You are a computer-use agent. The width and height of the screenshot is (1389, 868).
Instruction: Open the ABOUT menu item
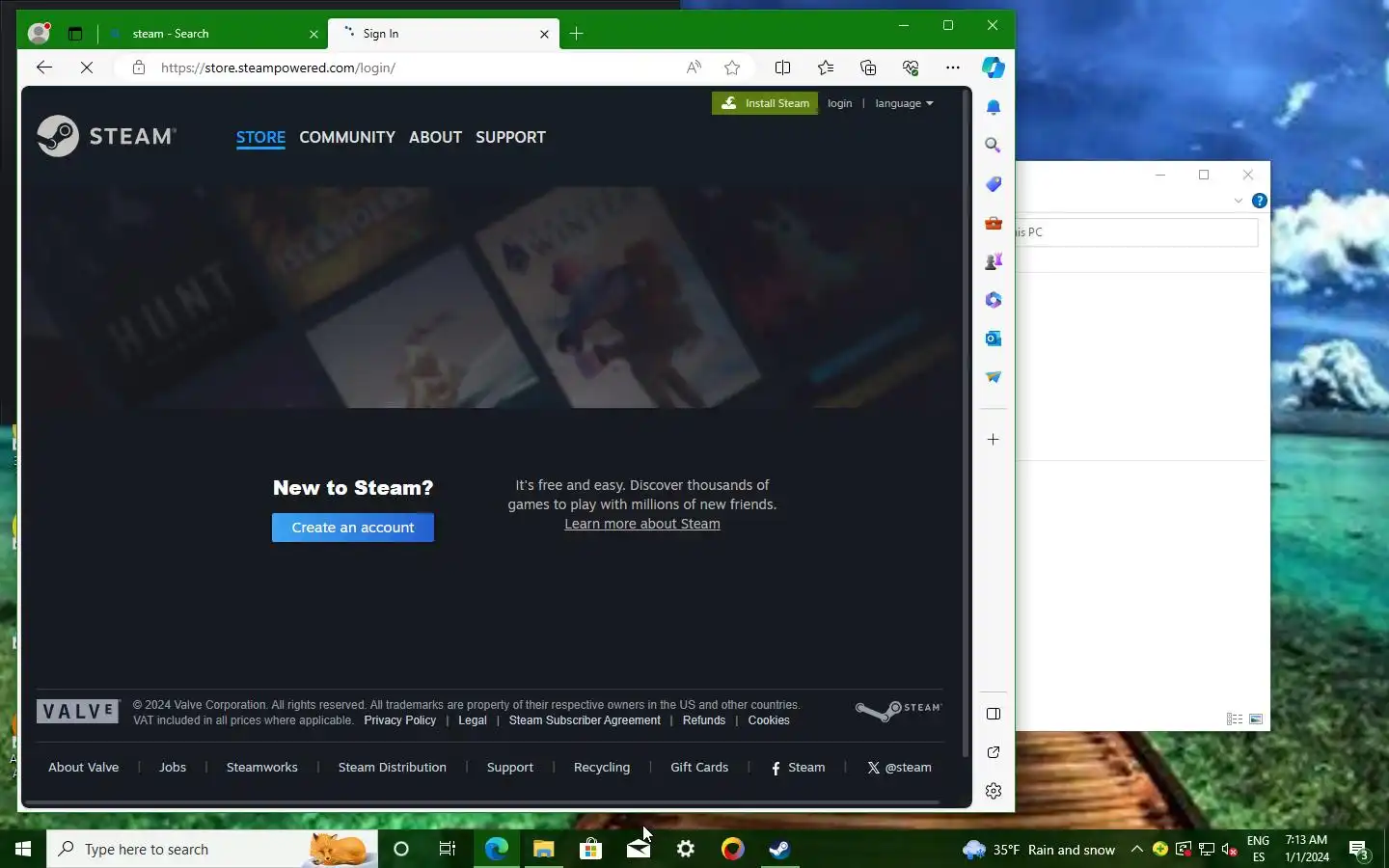click(435, 137)
